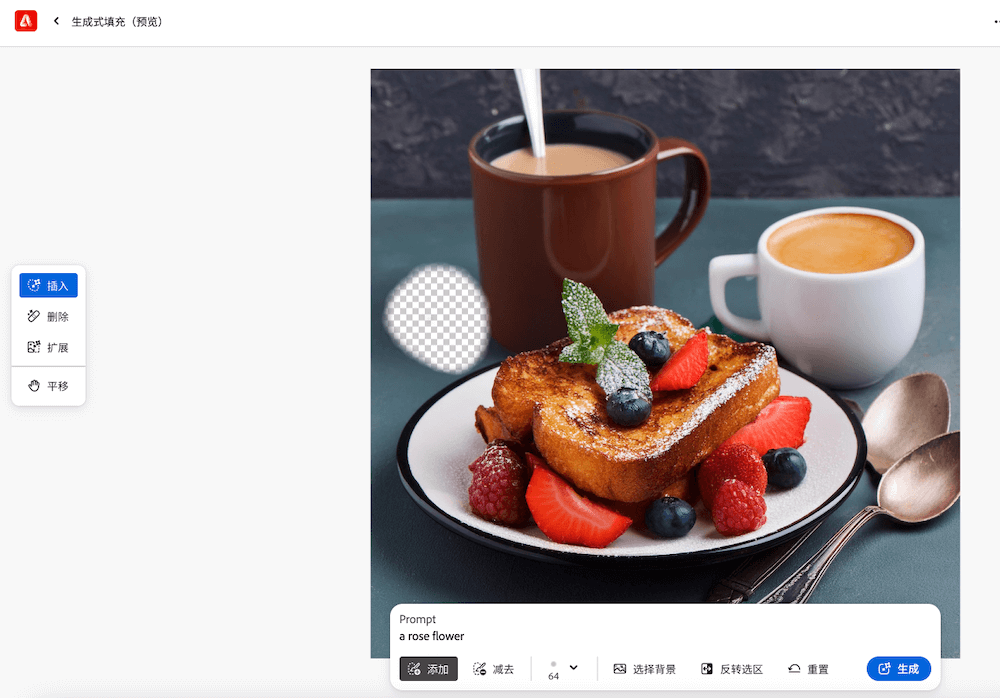Click the 反转选区 invert selection icon

[707, 669]
